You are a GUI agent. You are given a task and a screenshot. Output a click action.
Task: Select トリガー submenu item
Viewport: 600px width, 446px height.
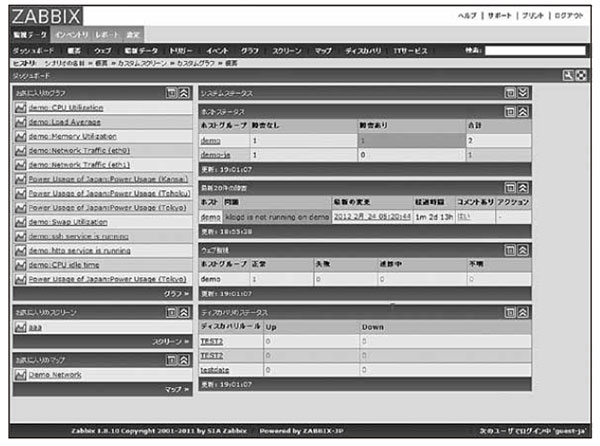click(181, 50)
